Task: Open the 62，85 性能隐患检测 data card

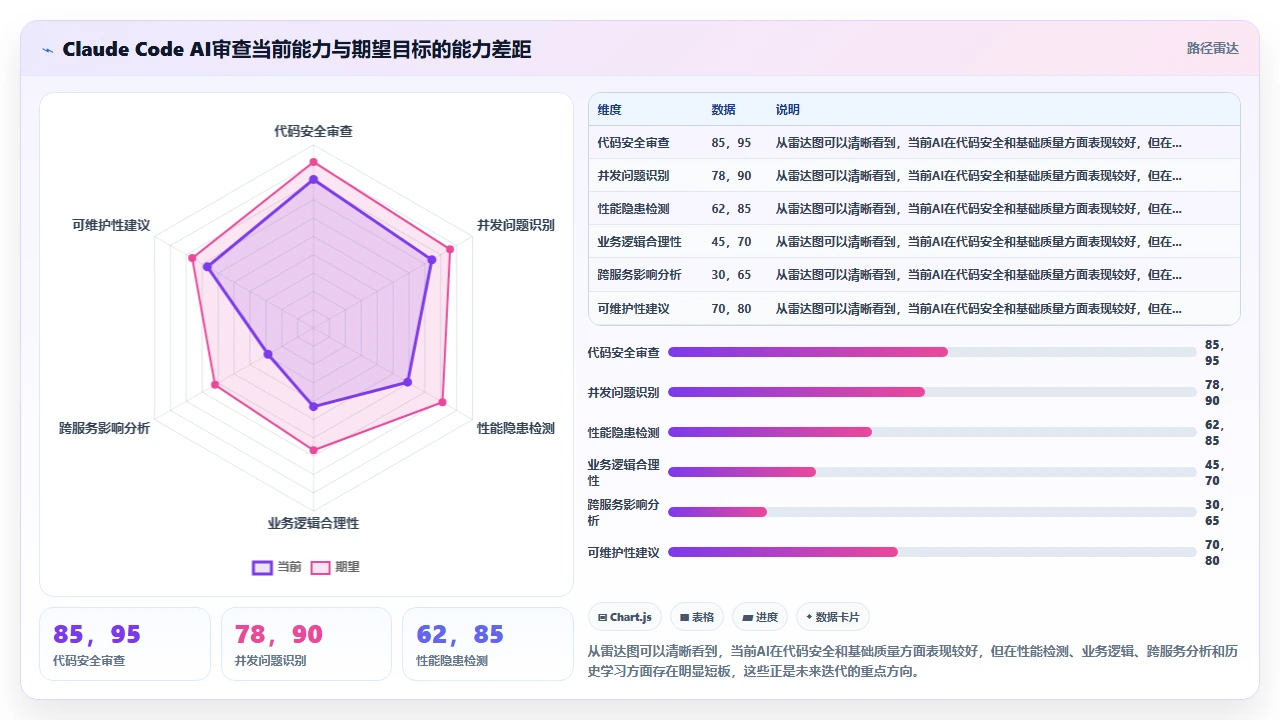Action: (488, 644)
